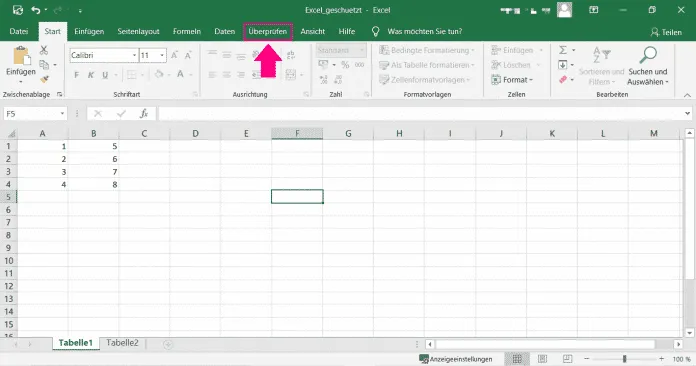Click the zoom in plus button

pyautogui.click(x=661, y=358)
